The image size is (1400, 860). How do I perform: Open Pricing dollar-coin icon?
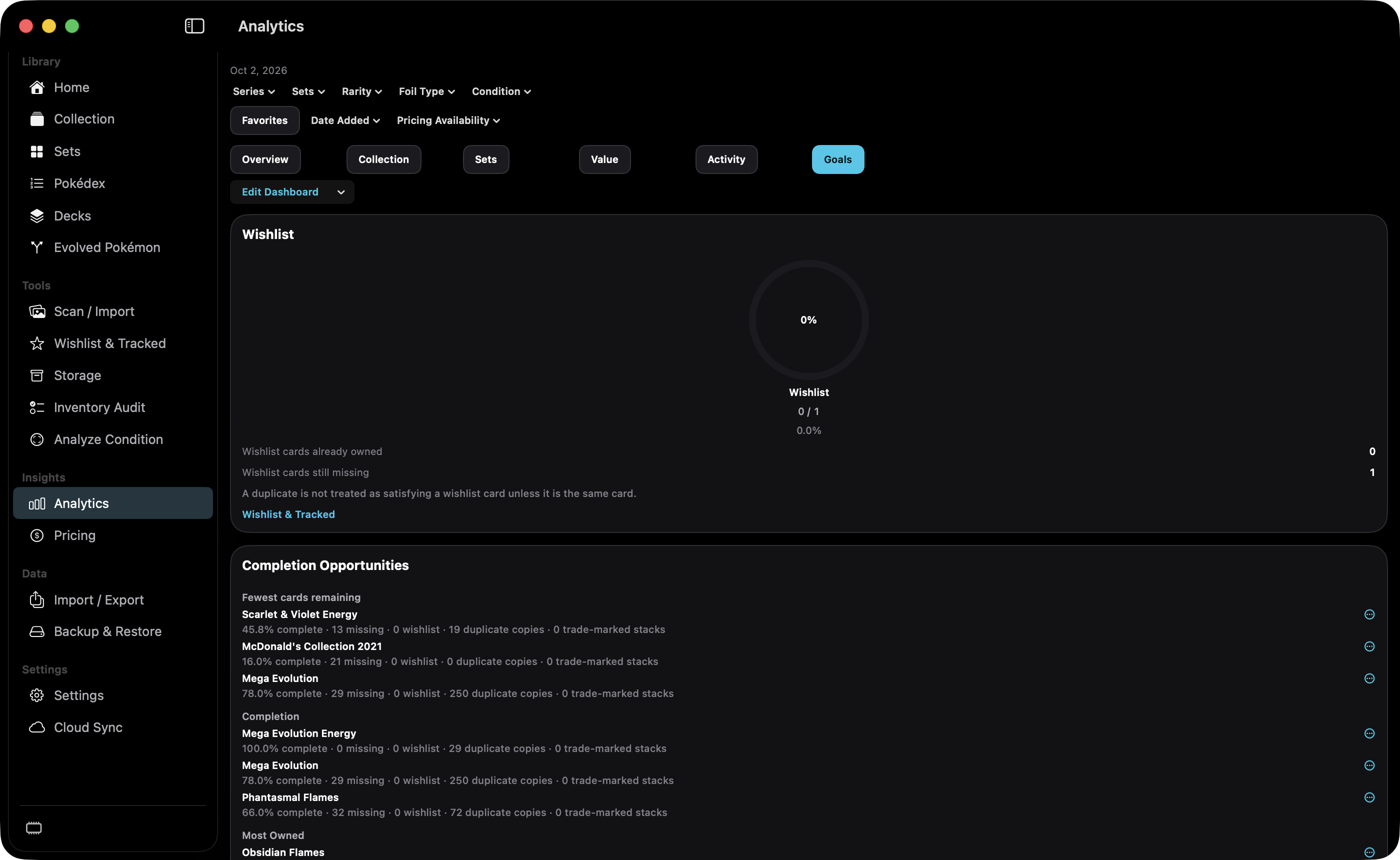37,535
